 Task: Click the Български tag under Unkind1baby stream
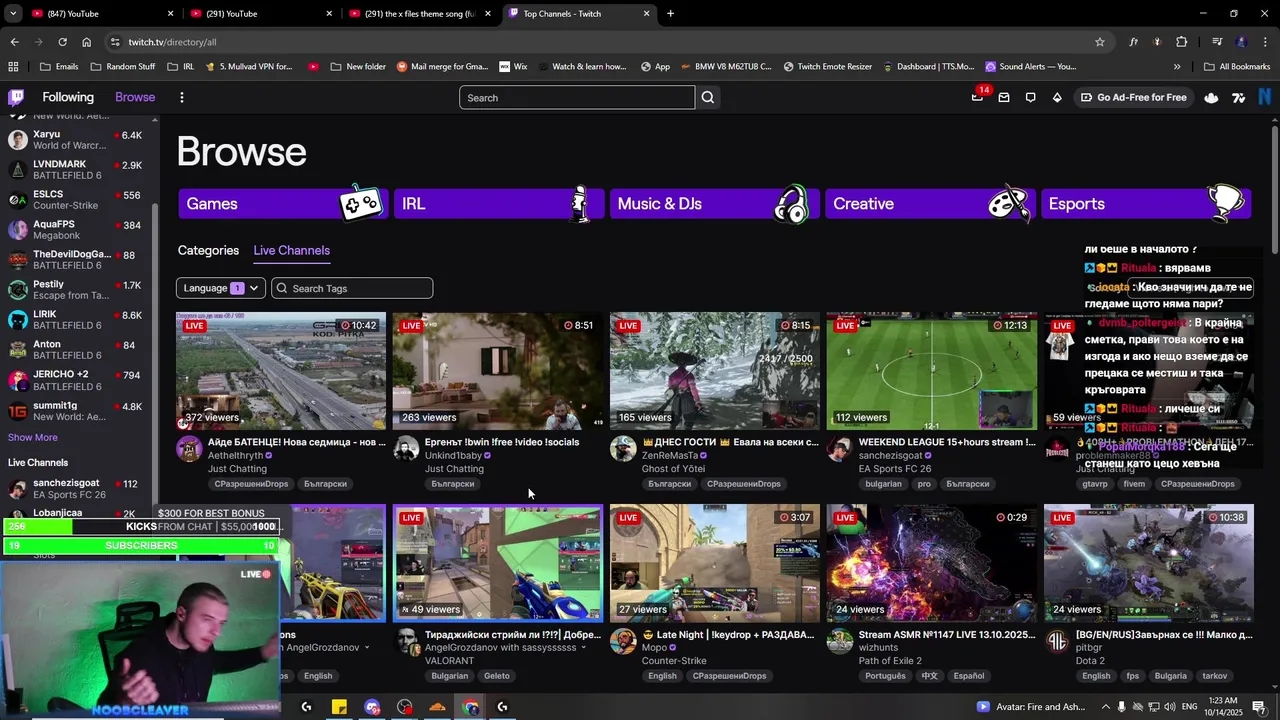point(452,484)
